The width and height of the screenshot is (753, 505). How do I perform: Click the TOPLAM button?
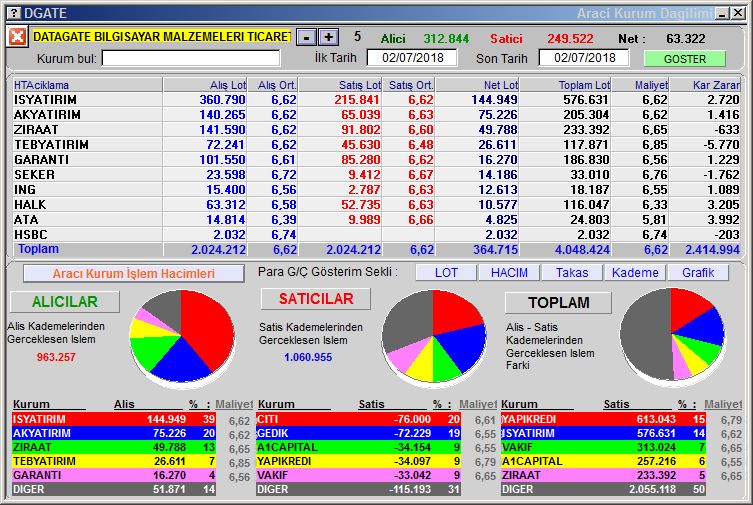[559, 302]
